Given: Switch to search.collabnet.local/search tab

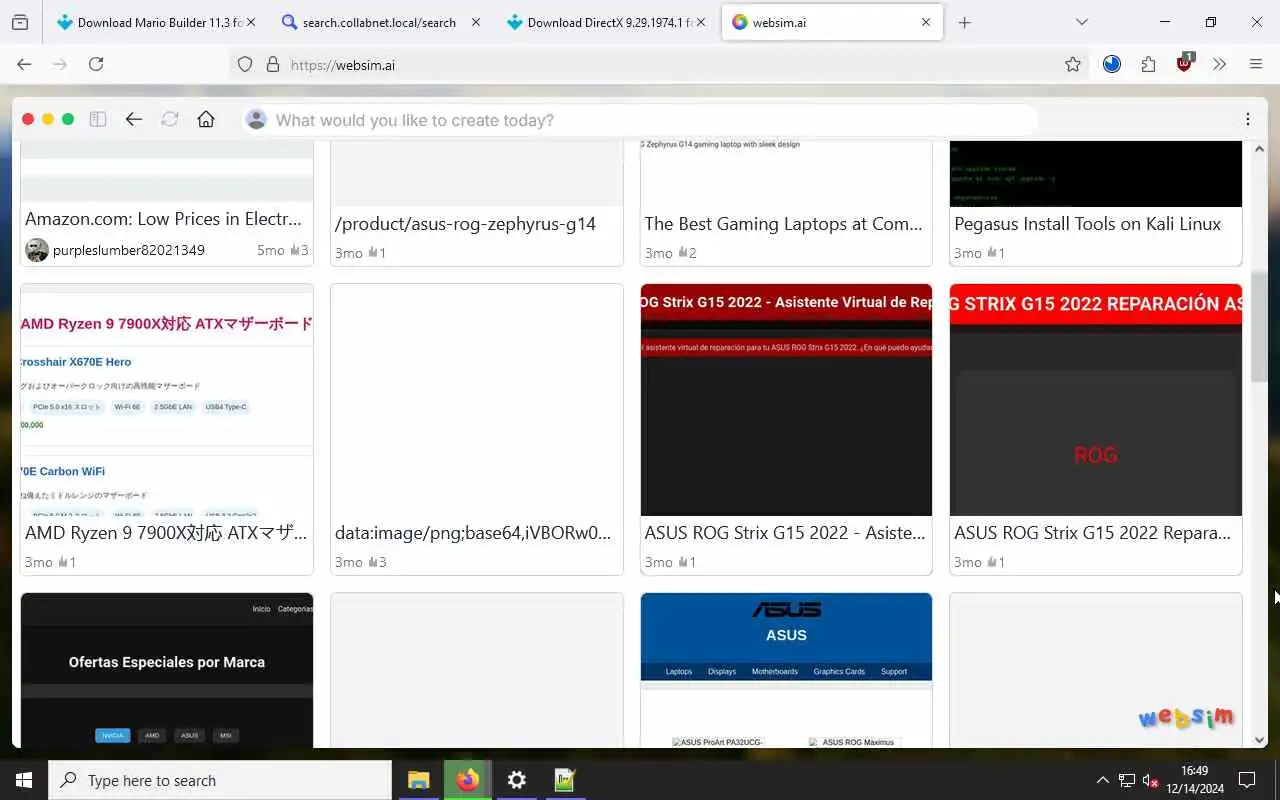Looking at the screenshot, I should tap(379, 22).
